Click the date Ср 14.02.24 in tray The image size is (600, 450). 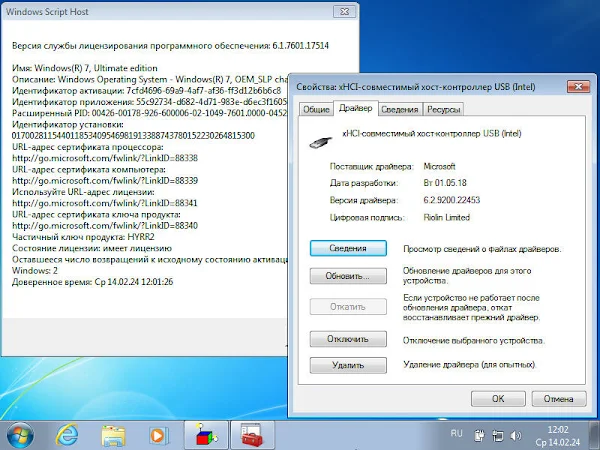[x=558, y=442]
